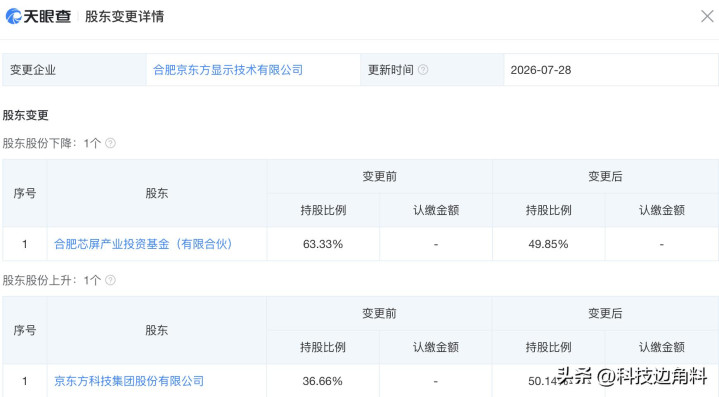This screenshot has height=397, width=719.
Task: Click 股东股份上升：1个 label
Action: [52, 280]
